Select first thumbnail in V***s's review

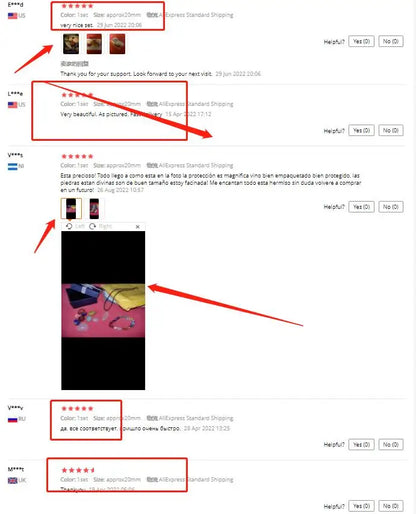[x=71, y=208]
